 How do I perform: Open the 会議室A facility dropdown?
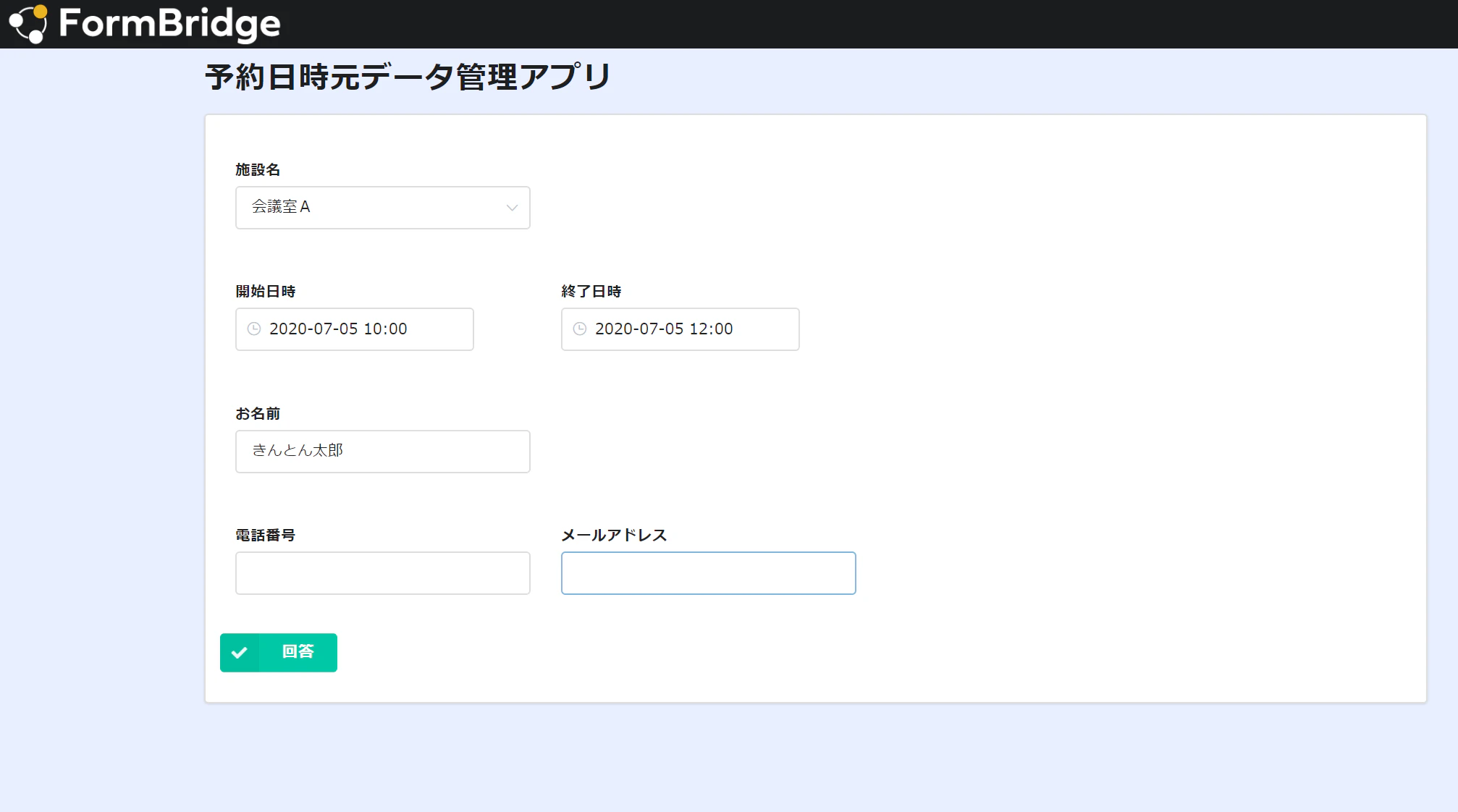click(x=369, y=208)
